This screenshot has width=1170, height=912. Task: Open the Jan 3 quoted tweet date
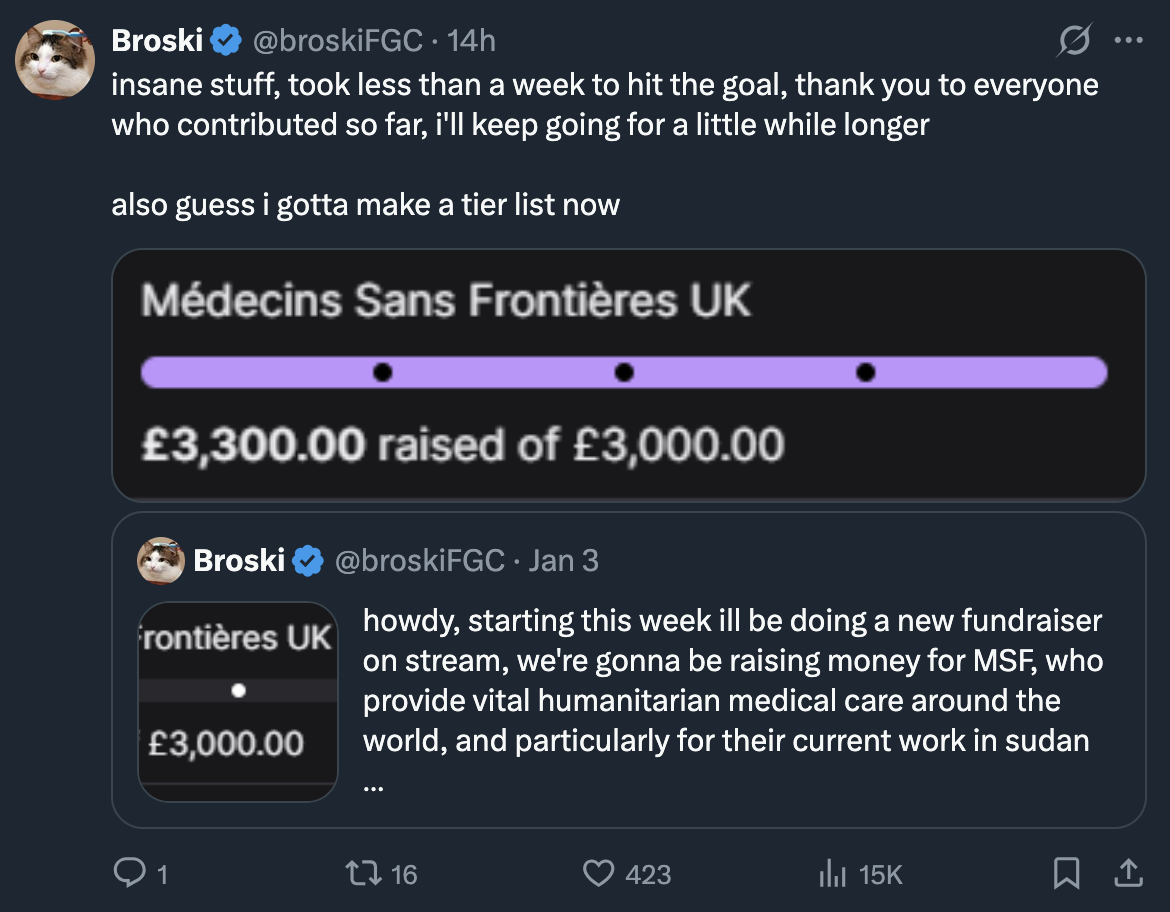pos(563,560)
